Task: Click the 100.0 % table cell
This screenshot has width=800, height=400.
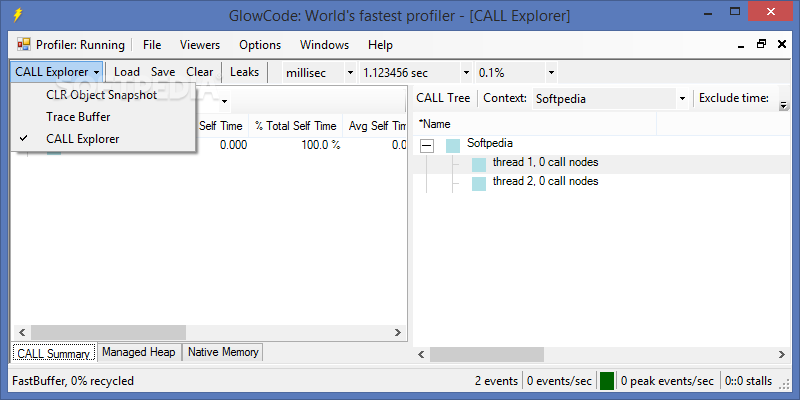Action: tap(320, 145)
